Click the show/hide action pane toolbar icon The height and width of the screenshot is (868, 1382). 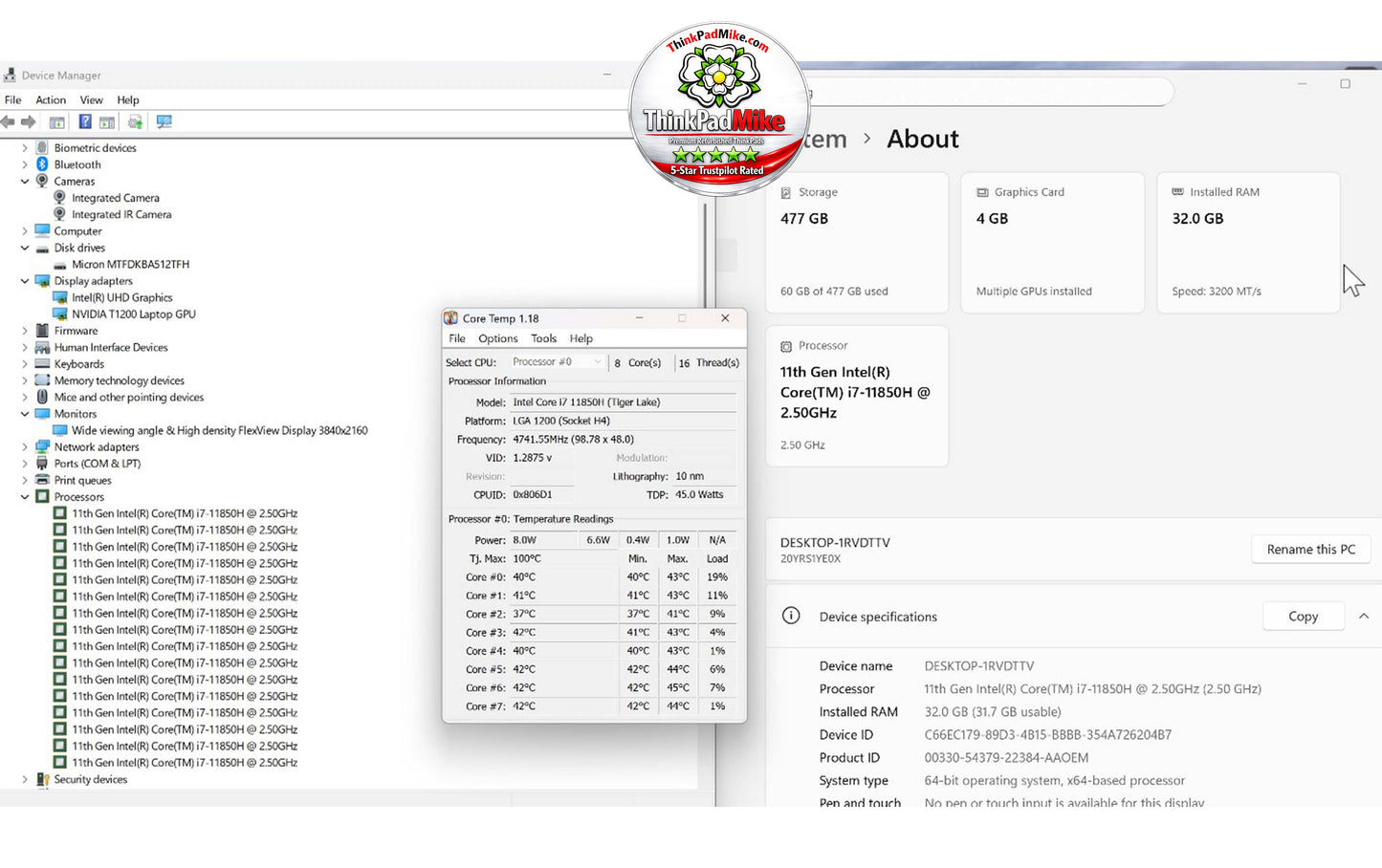[107, 122]
